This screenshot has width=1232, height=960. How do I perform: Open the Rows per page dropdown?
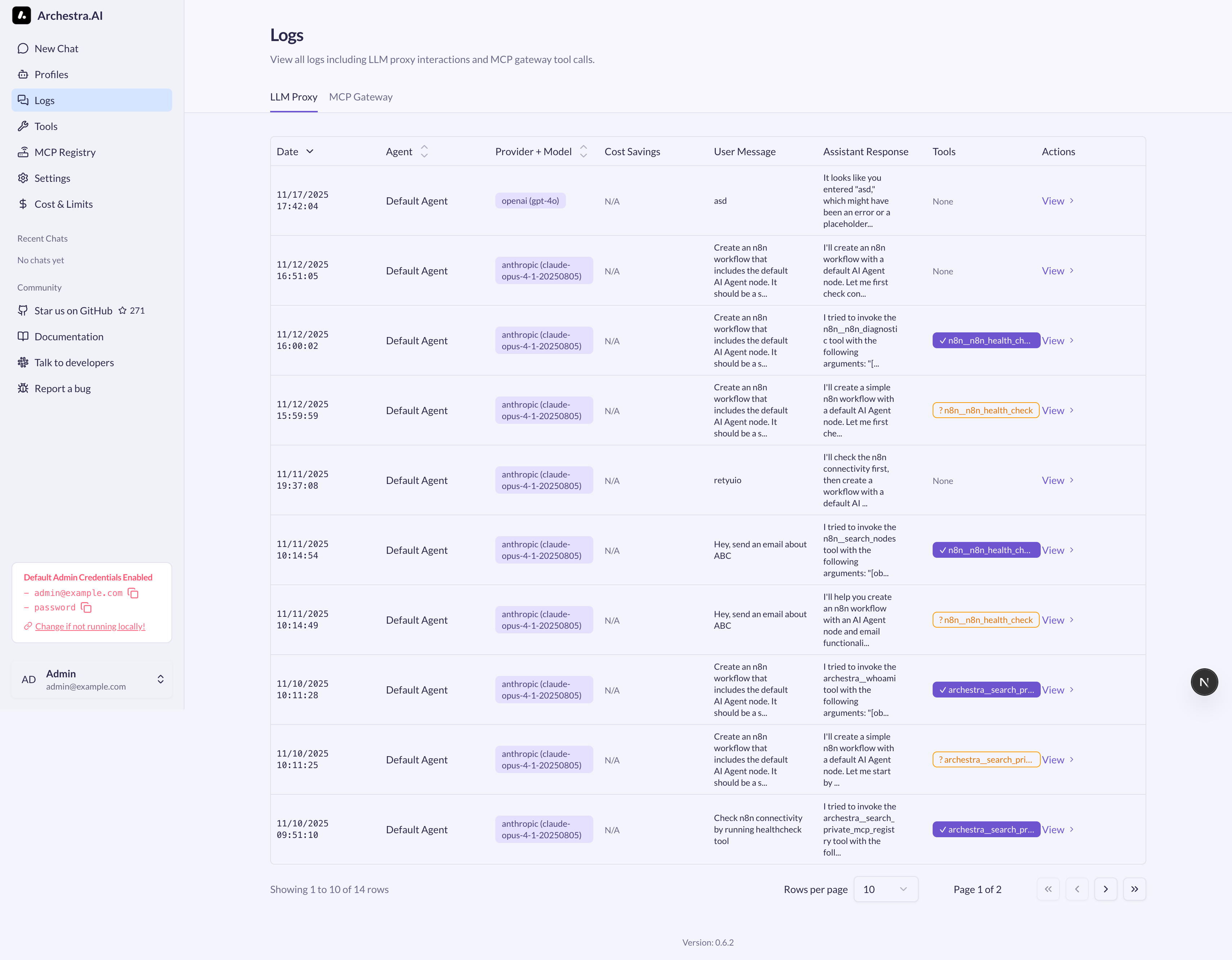[x=886, y=889]
